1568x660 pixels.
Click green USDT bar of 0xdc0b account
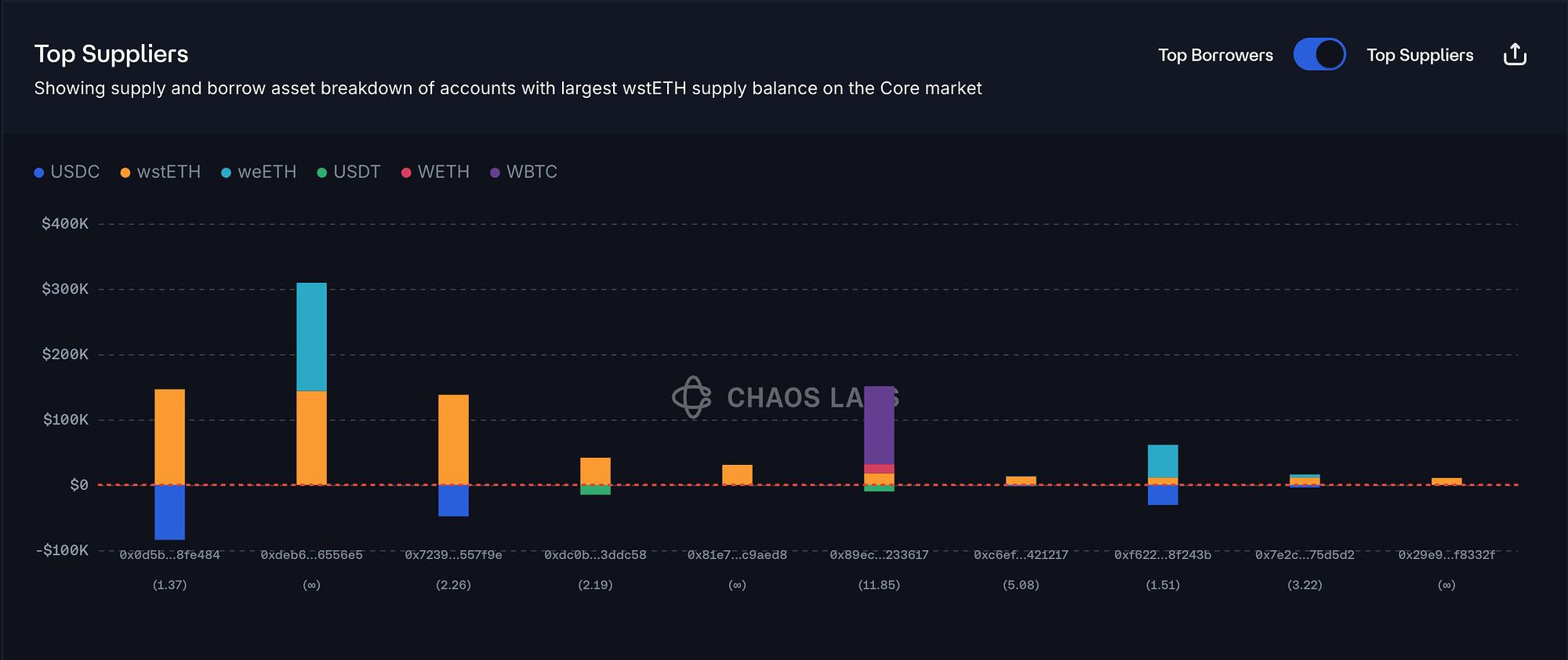pos(595,490)
